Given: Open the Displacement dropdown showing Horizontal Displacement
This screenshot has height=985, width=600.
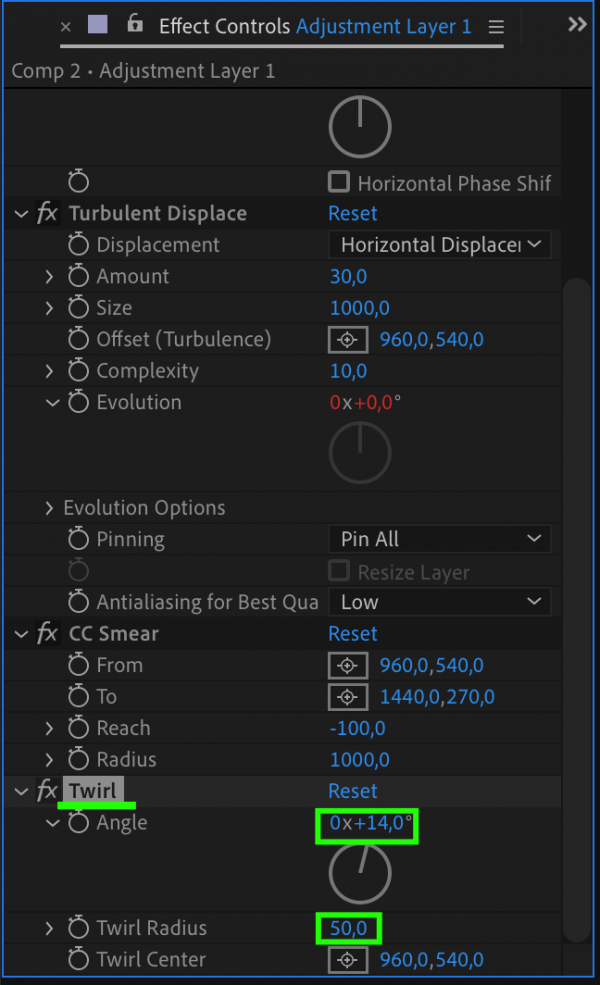Looking at the screenshot, I should pyautogui.click(x=440, y=244).
